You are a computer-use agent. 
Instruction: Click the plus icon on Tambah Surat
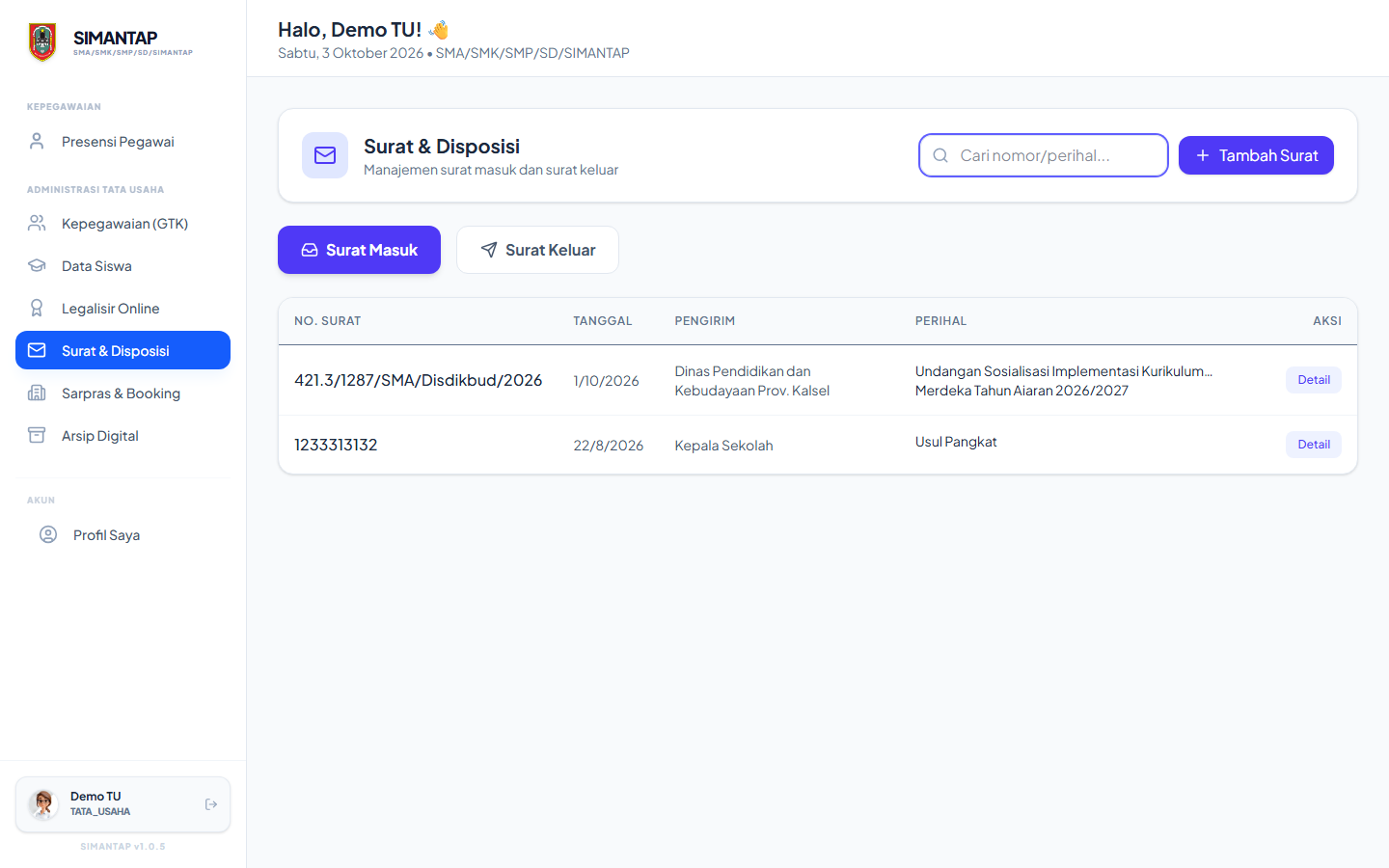point(1203,155)
